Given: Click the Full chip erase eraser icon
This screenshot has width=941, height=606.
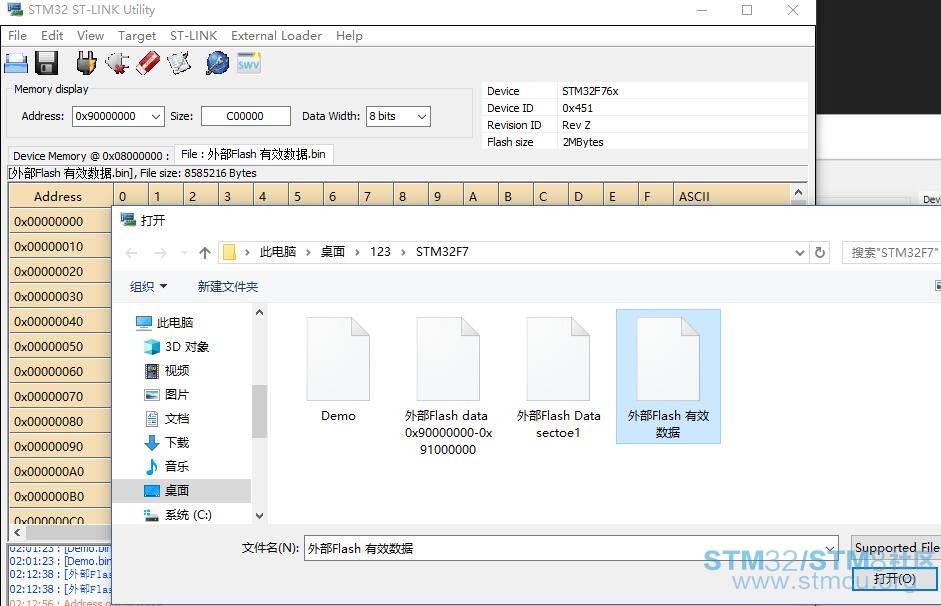Looking at the screenshot, I should click(x=148, y=63).
